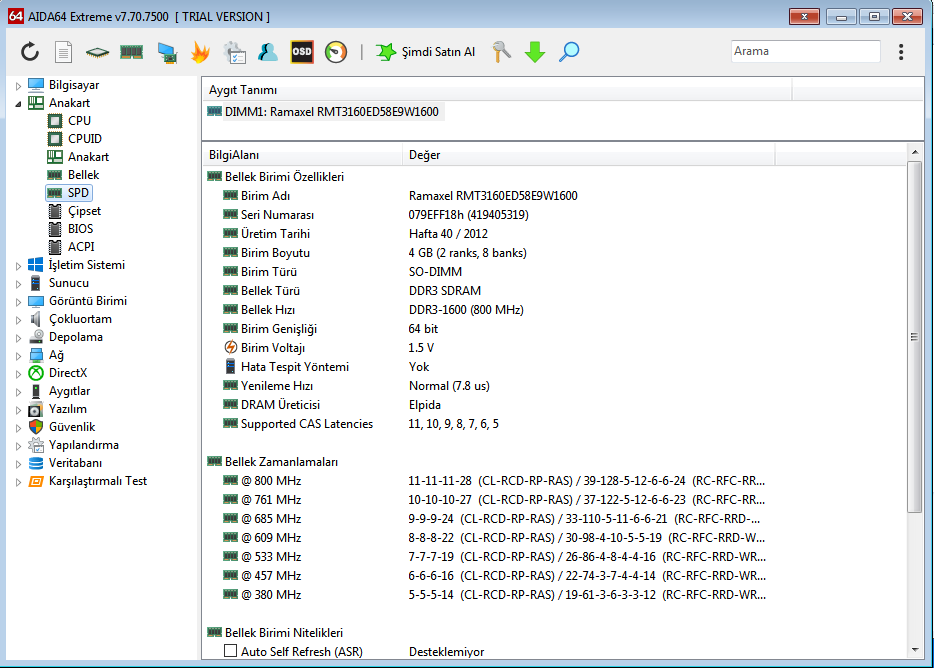Expand the Bilgisayar tree node
Viewport: 934px width, 668px height.
18,85
